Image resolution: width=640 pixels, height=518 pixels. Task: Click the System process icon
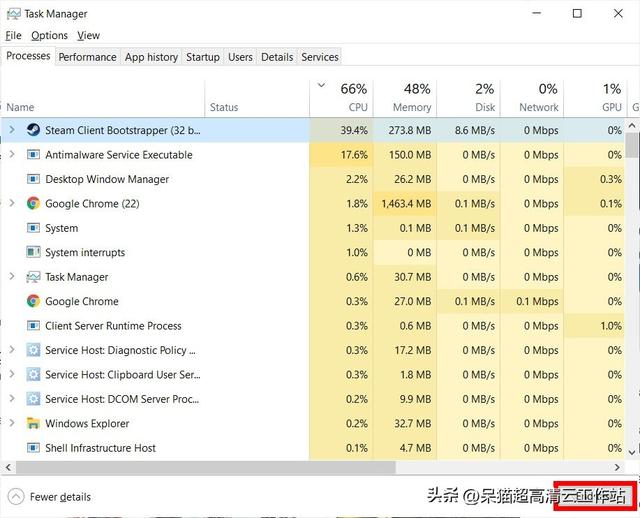point(33,228)
